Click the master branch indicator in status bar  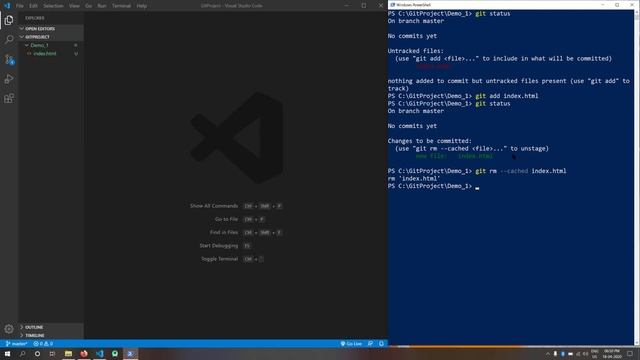tap(16, 344)
